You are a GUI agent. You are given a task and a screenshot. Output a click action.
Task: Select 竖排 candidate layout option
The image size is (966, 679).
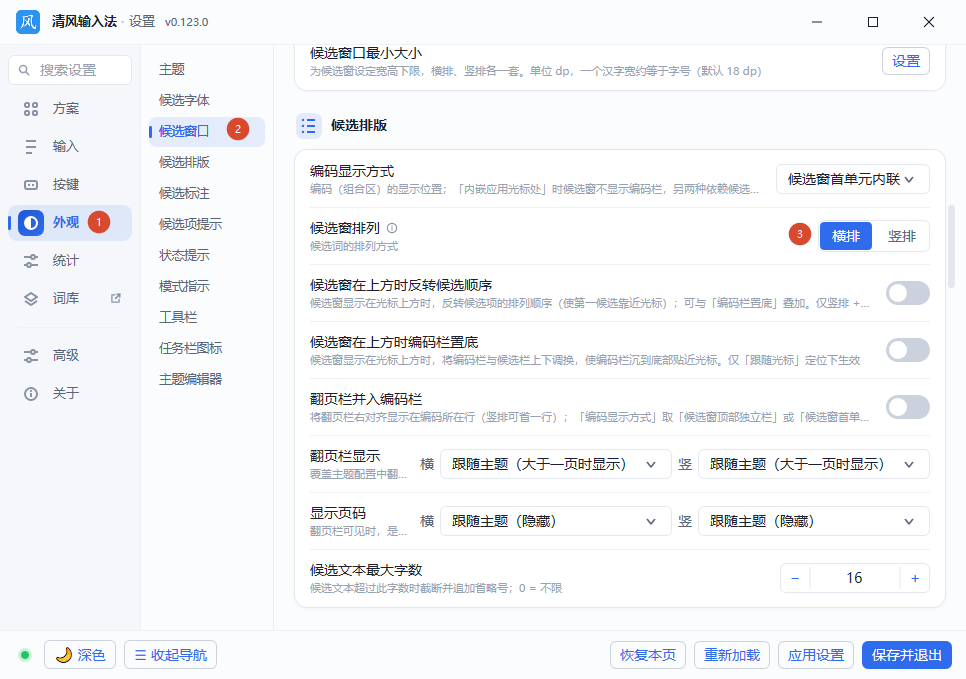tap(901, 236)
